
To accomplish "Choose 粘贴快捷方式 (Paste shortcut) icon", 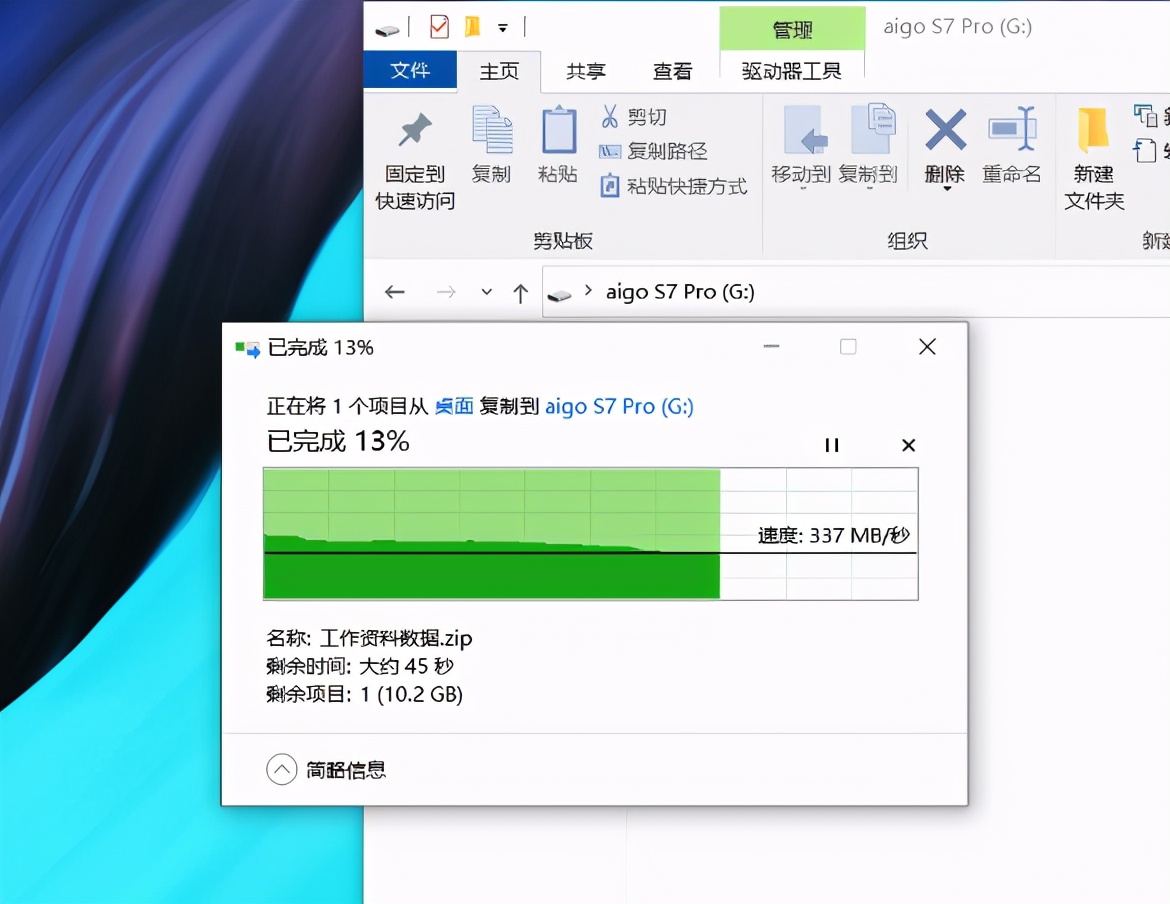I will (x=609, y=185).
